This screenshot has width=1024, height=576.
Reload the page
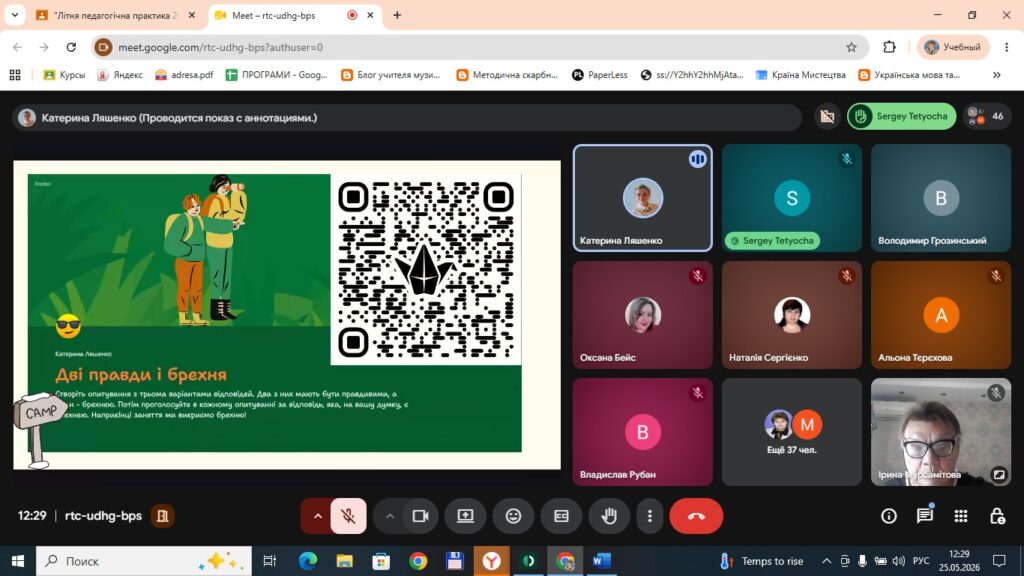coord(71,47)
